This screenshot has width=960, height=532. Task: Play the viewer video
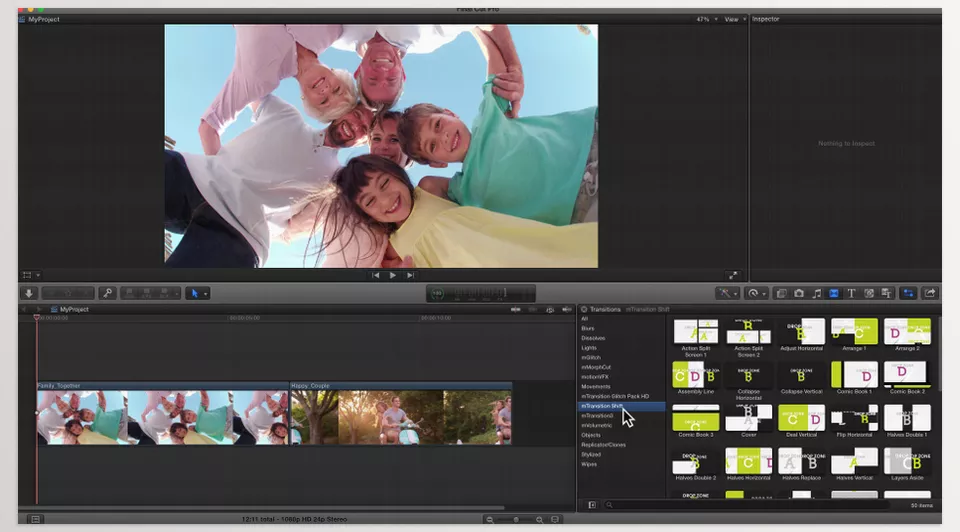[x=392, y=275]
